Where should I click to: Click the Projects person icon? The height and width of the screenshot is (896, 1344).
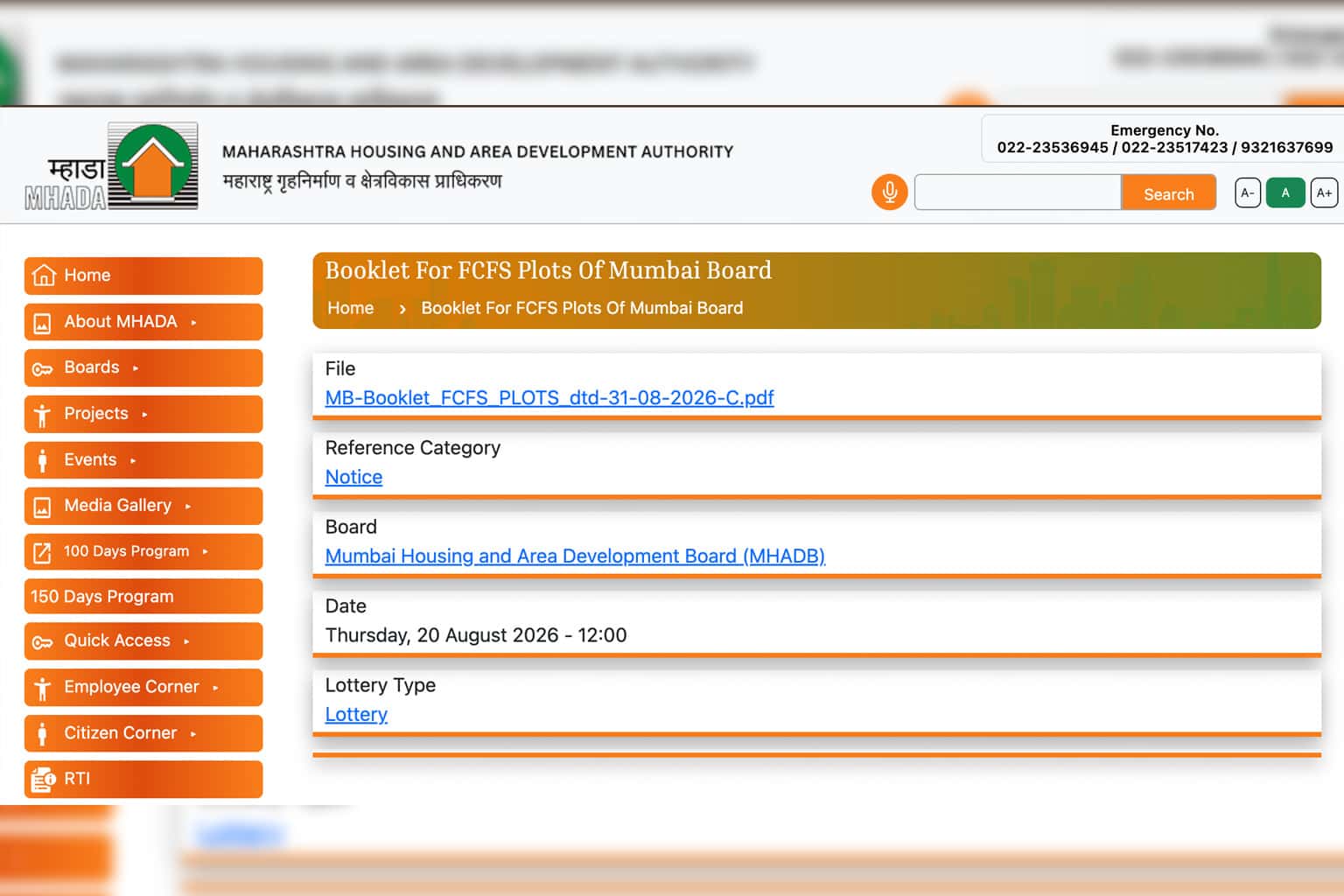coord(42,415)
